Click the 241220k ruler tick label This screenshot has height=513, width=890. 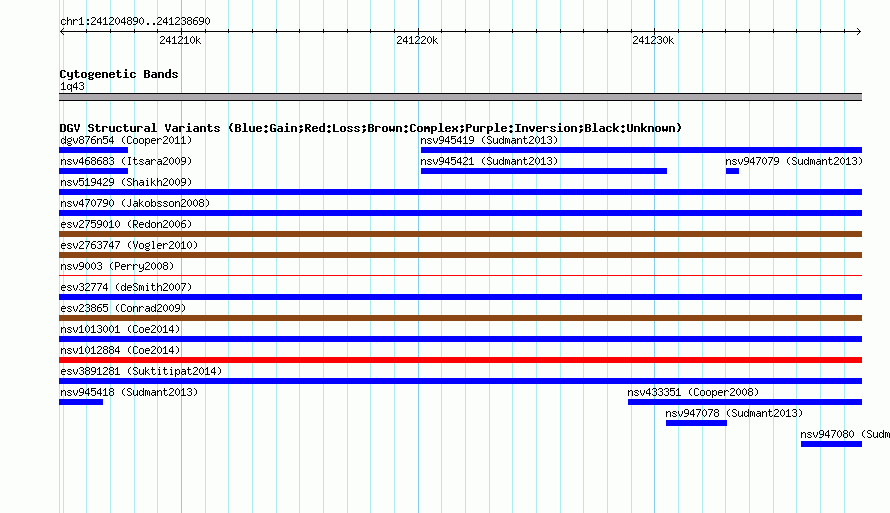(x=417, y=40)
